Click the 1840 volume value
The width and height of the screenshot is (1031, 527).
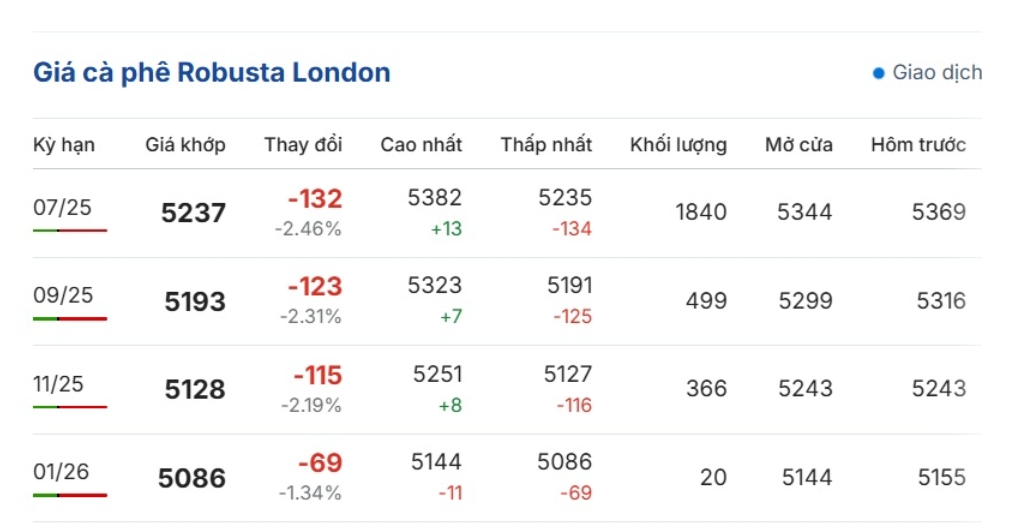point(701,212)
